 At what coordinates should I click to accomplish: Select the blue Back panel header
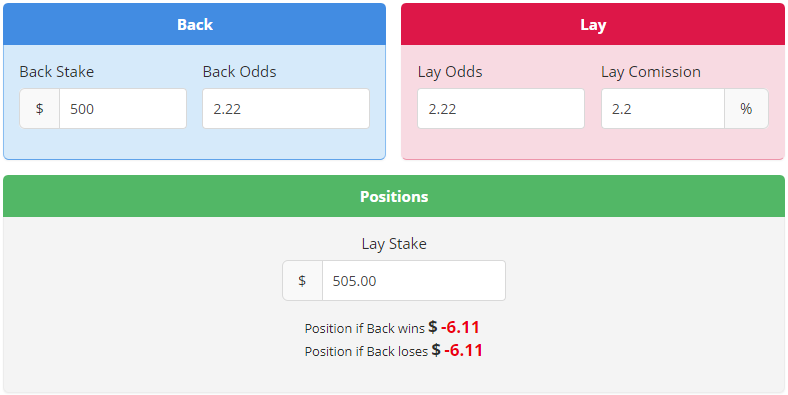[194, 24]
